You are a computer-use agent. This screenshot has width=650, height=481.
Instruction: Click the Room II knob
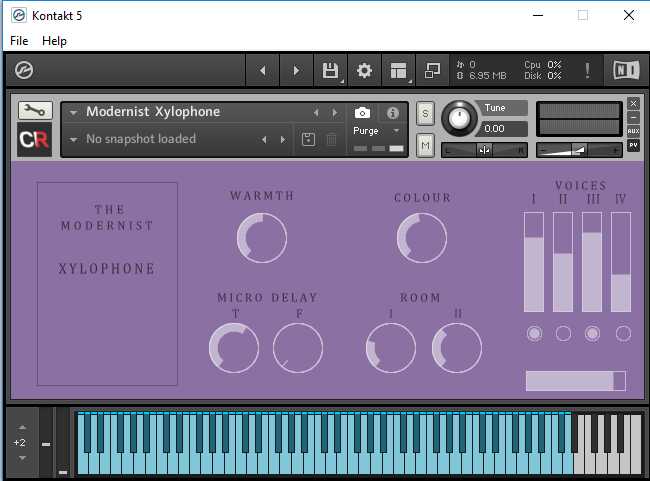tap(457, 348)
